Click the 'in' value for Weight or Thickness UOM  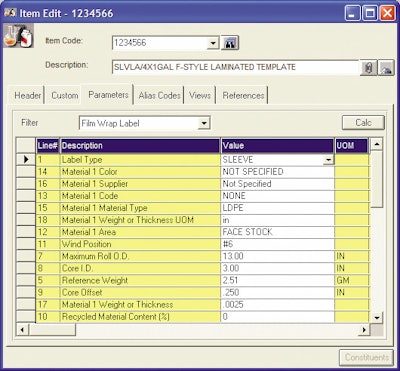[277, 220]
